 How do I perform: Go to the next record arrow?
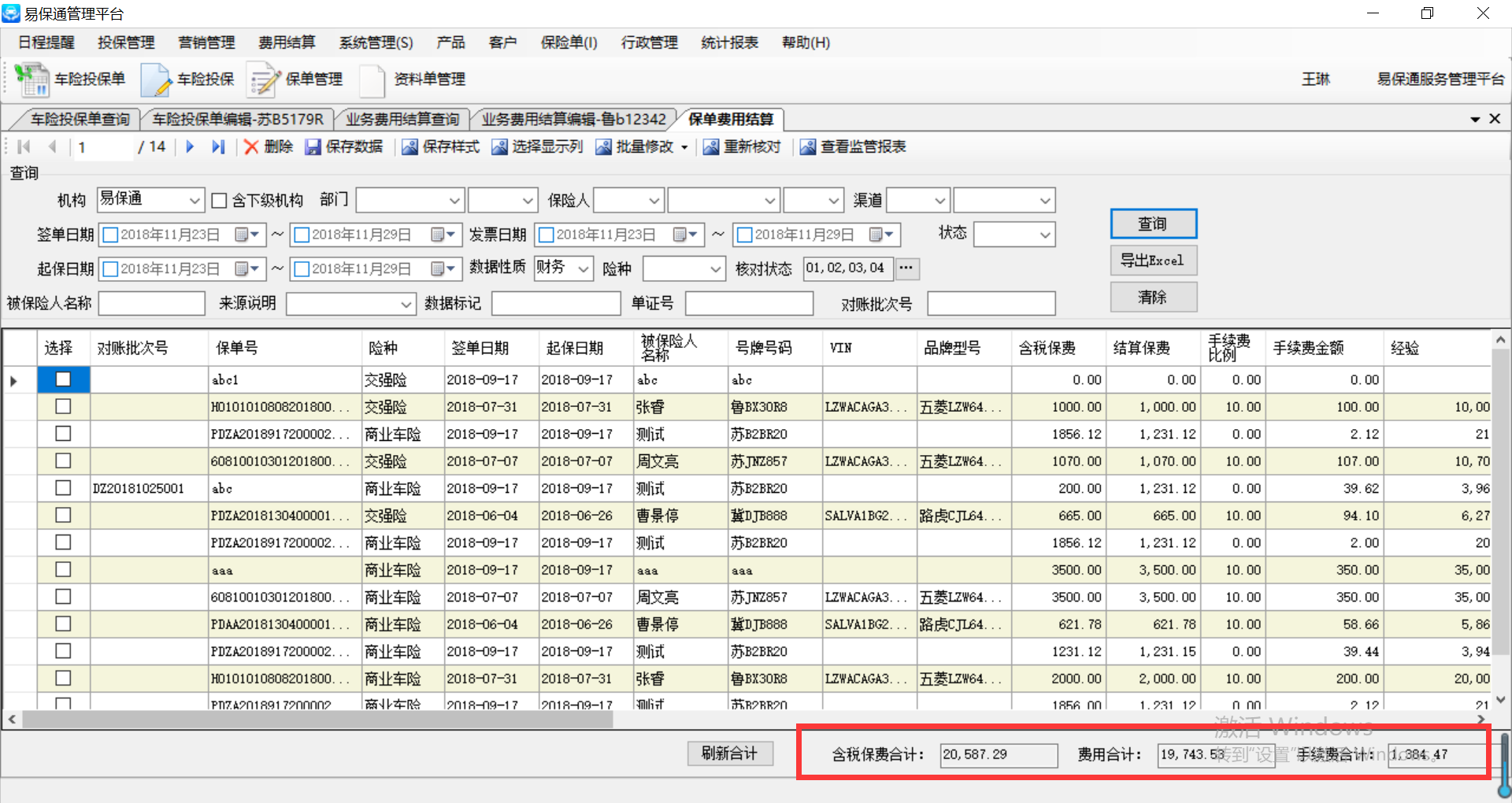tap(190, 147)
